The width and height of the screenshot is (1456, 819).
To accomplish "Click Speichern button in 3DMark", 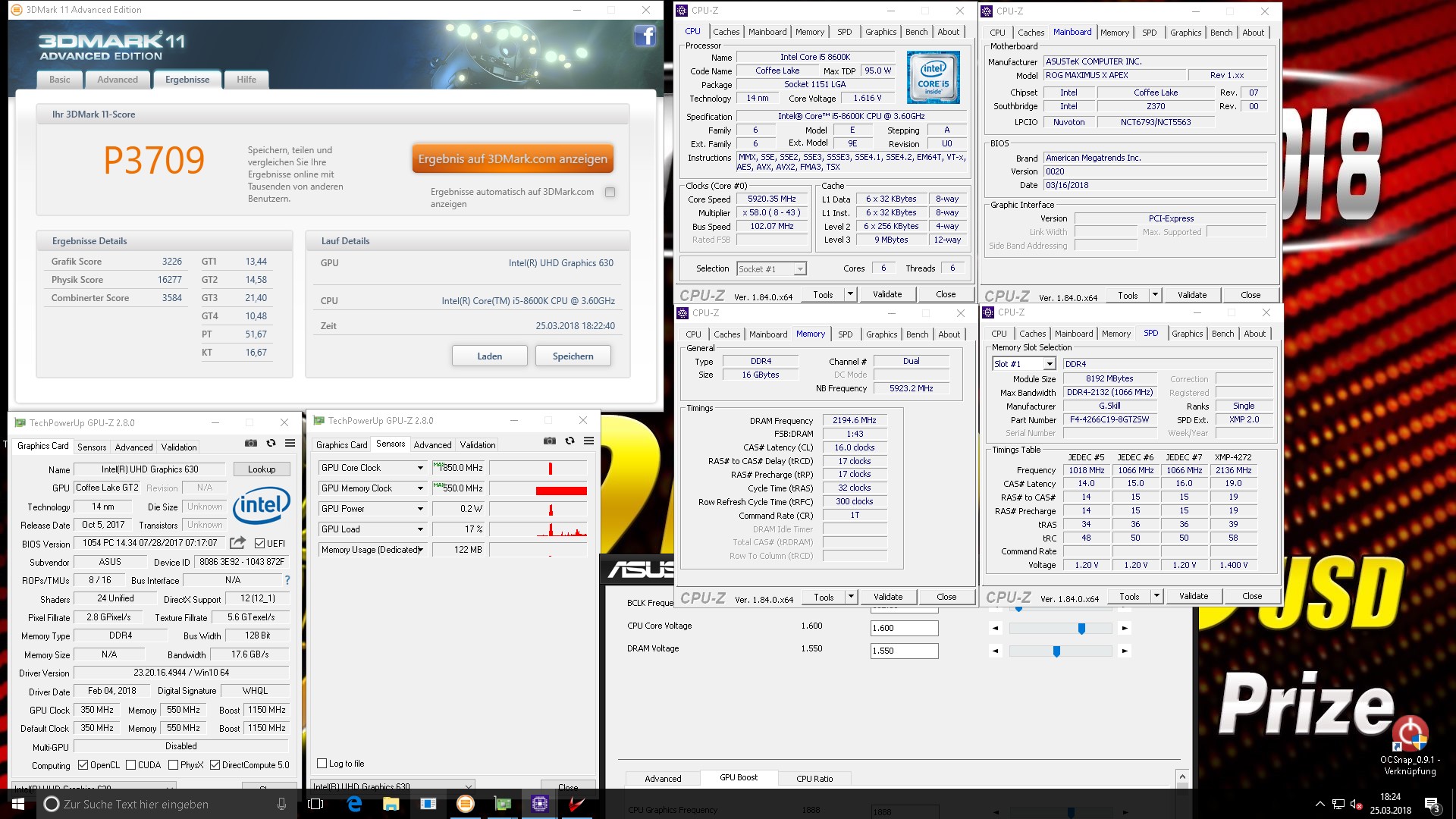I will pyautogui.click(x=573, y=356).
